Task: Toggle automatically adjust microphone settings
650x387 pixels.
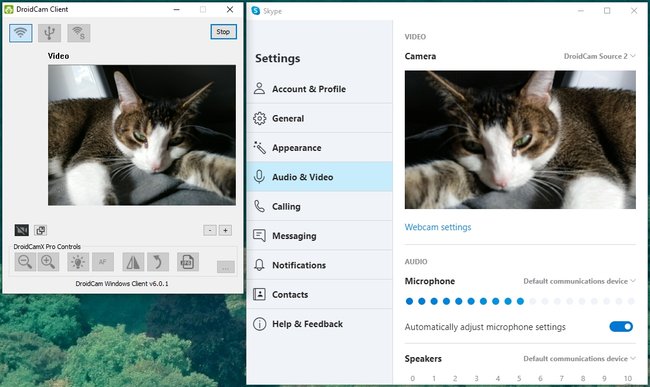Action: click(621, 327)
